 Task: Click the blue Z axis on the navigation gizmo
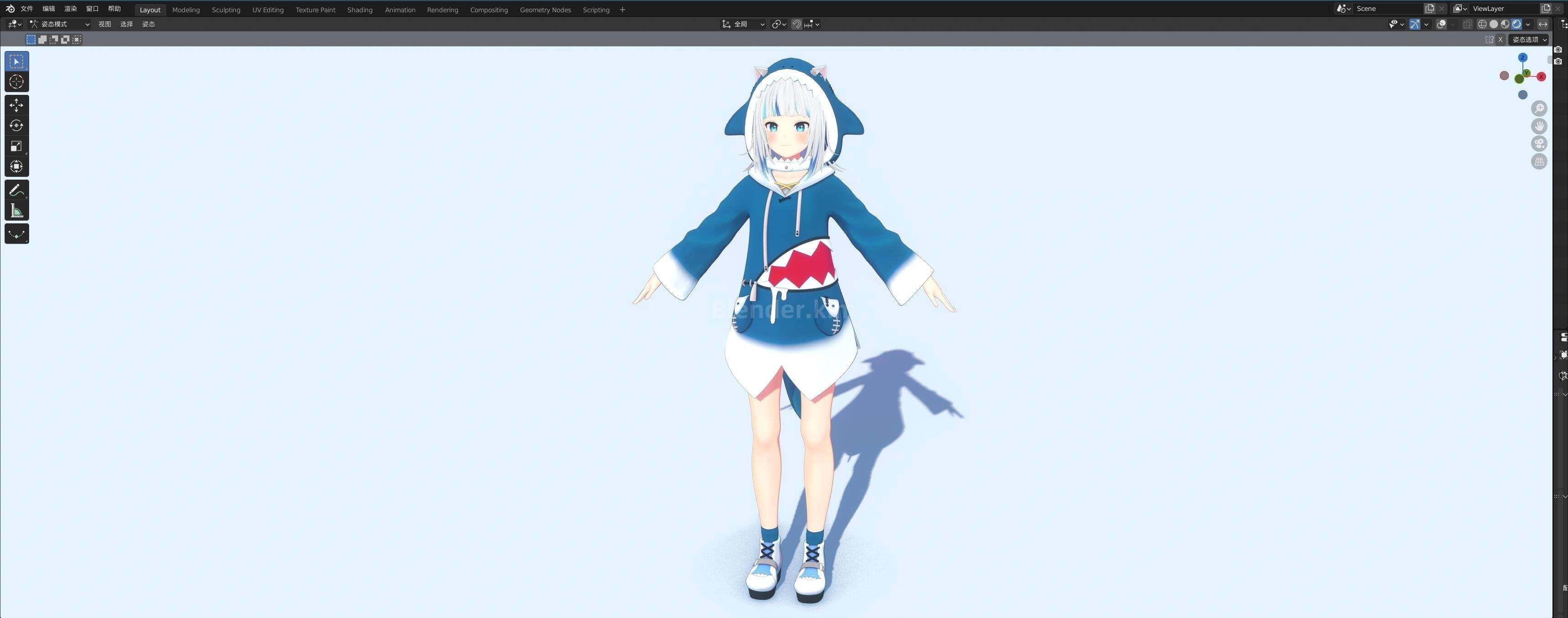[x=1522, y=58]
